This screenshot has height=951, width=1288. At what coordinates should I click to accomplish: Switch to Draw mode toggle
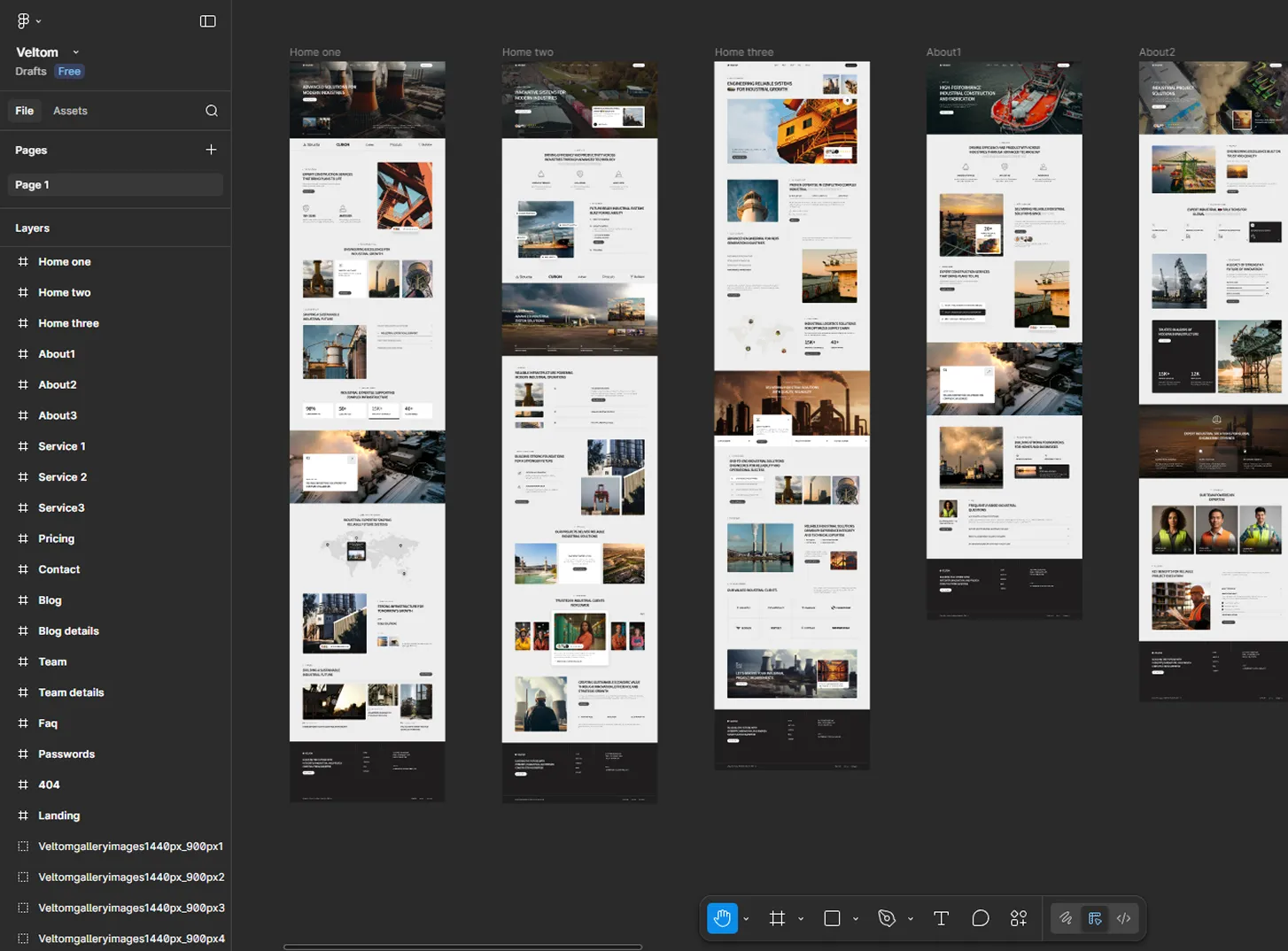coord(1066,918)
